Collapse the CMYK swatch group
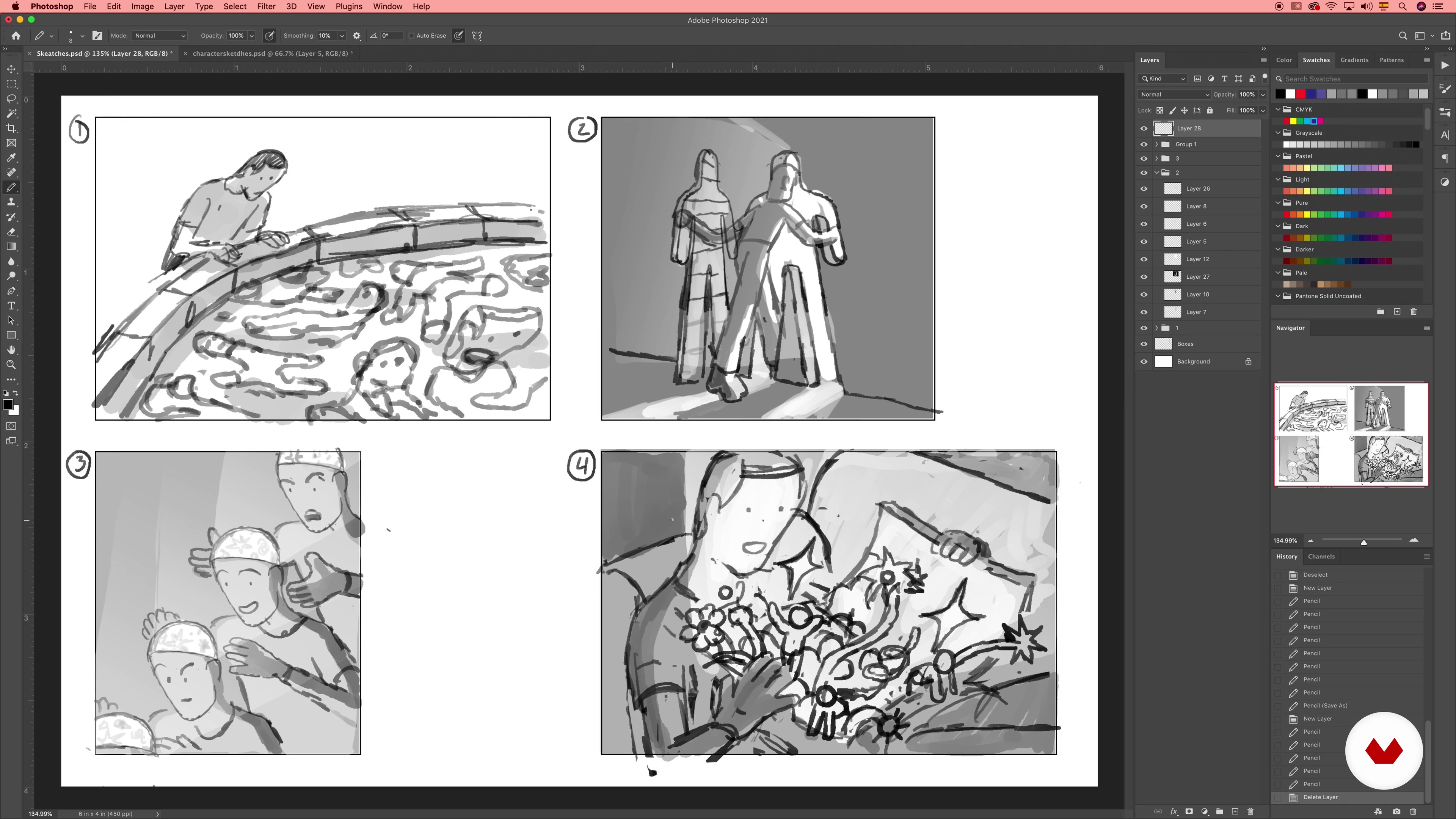 tap(1278, 110)
